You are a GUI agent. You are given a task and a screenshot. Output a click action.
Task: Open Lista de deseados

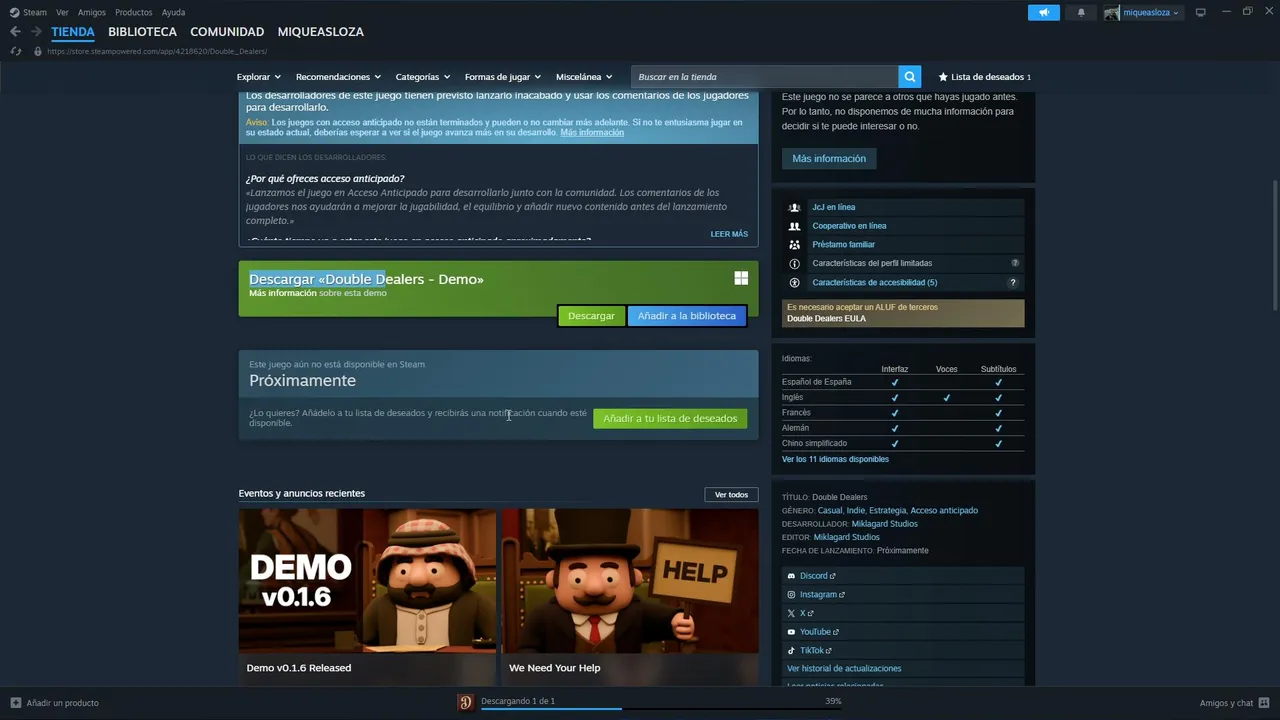click(x=984, y=77)
